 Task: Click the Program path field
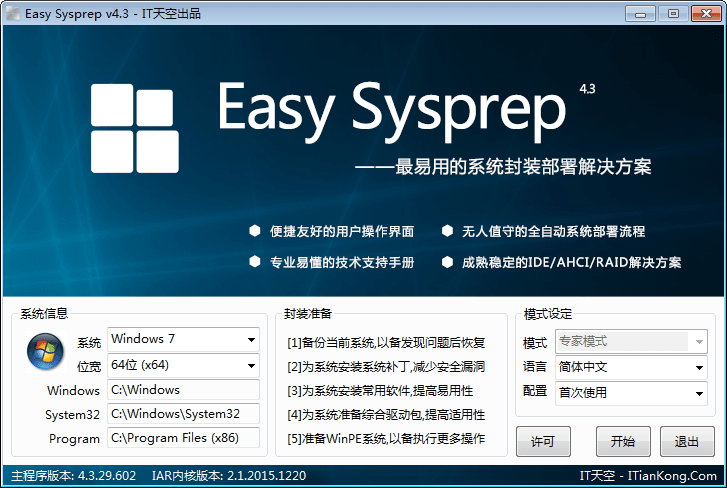[183, 438]
